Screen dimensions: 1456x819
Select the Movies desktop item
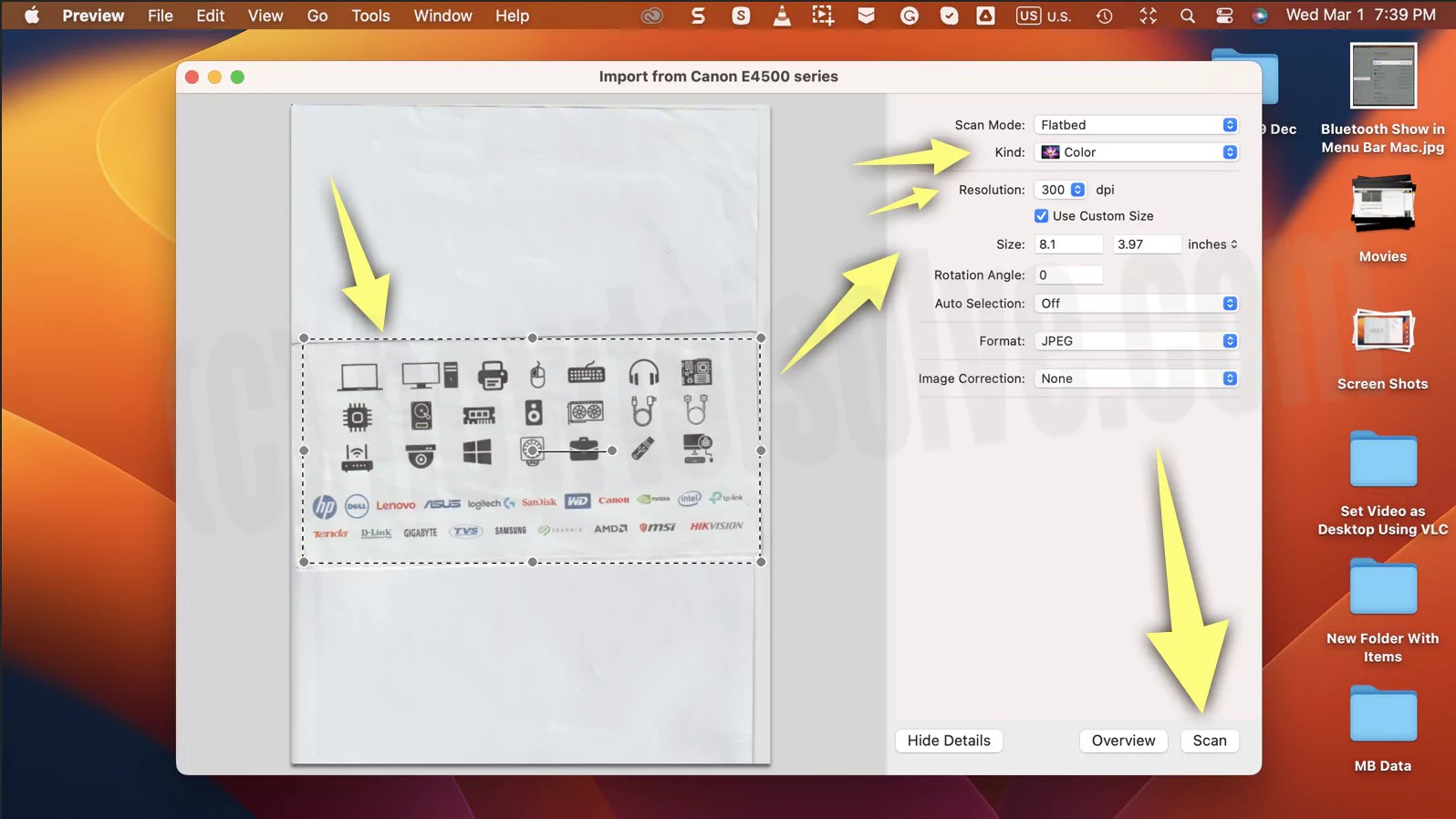click(1382, 219)
